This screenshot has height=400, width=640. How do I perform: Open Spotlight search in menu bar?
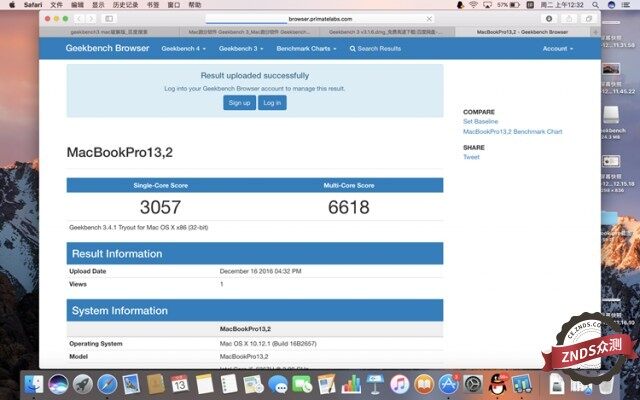pos(596,5)
